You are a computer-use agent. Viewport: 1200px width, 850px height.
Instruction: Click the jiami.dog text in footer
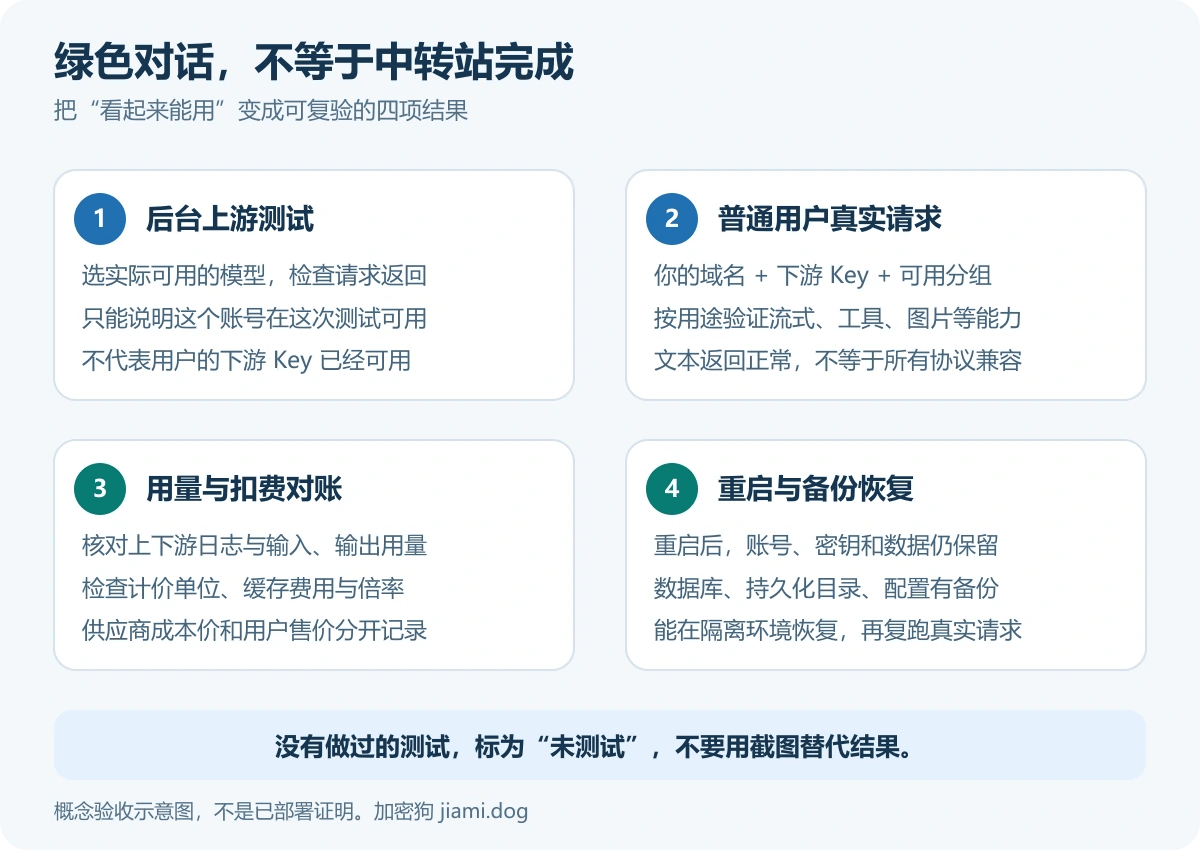(x=483, y=811)
